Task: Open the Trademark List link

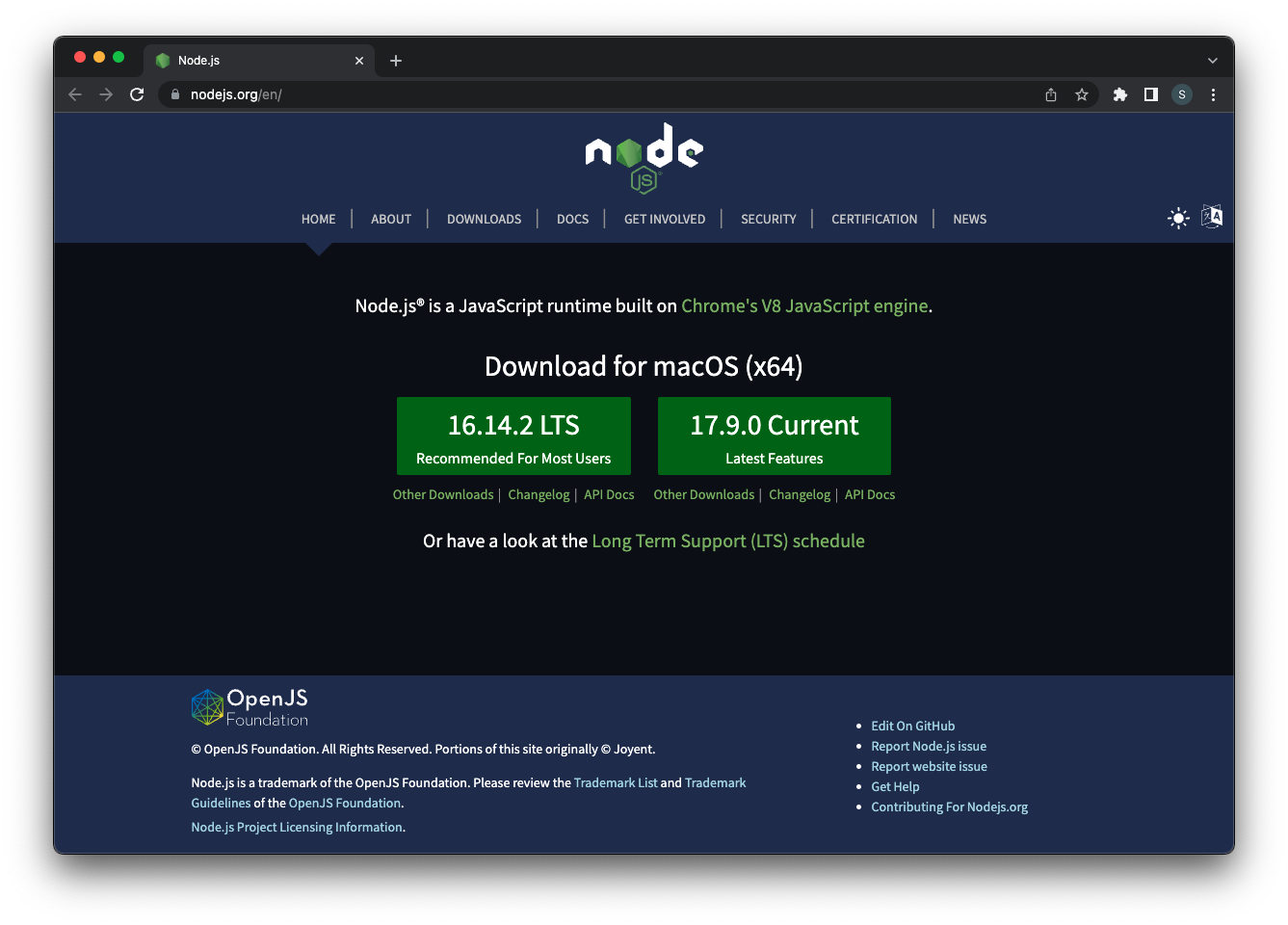Action: (616, 782)
